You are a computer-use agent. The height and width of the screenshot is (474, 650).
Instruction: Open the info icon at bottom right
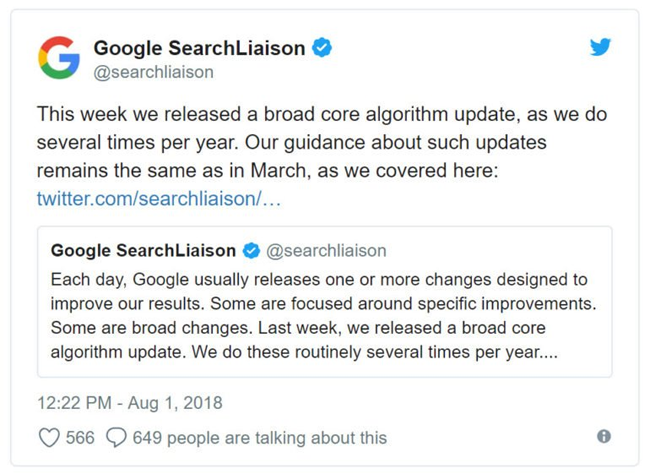[604, 436]
